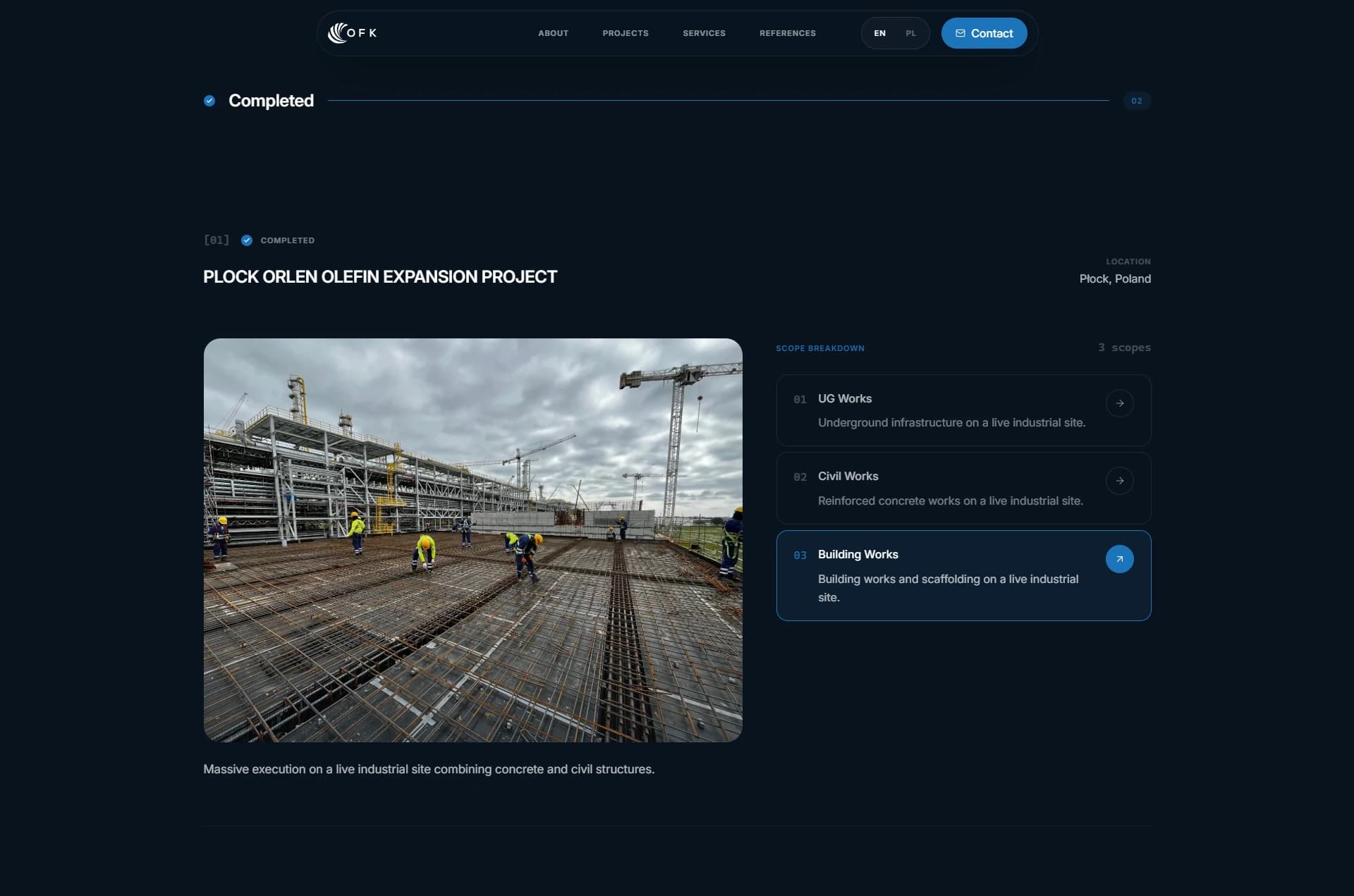The image size is (1354, 896).
Task: Open the Services nav link
Action: [x=704, y=33]
